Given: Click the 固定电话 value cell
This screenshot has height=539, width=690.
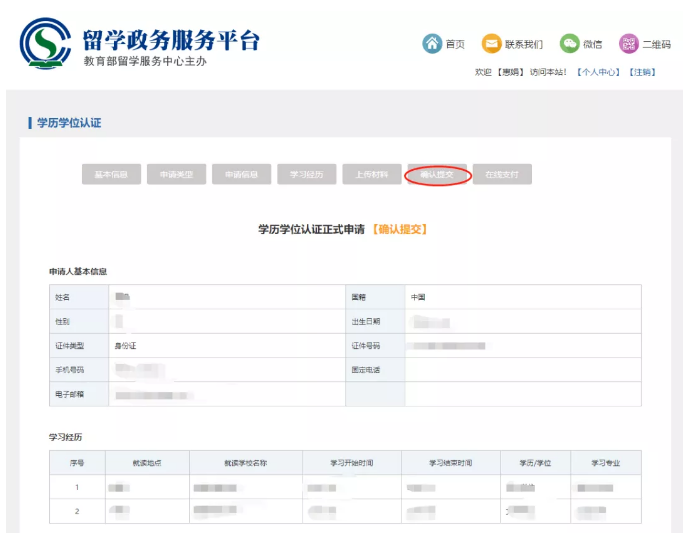Looking at the screenshot, I should (x=522, y=370).
